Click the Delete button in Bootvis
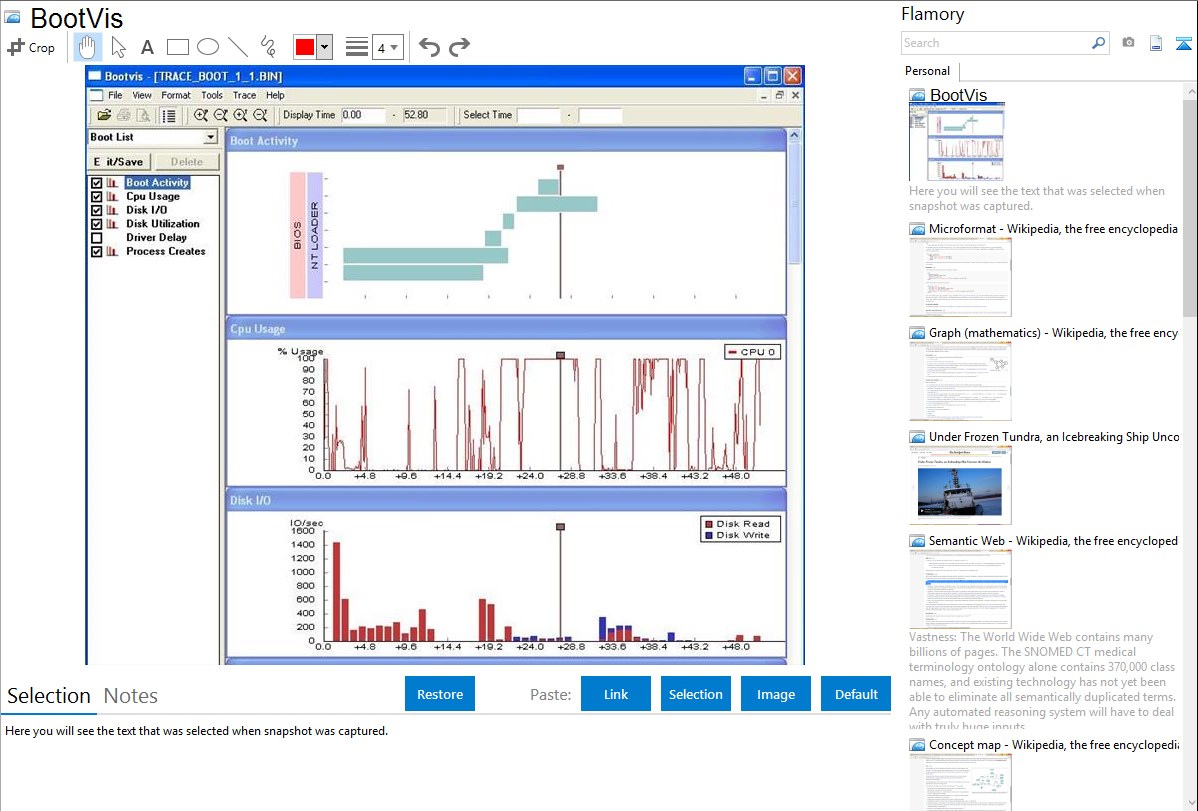Viewport: 1198px width, 811px height. coord(187,162)
